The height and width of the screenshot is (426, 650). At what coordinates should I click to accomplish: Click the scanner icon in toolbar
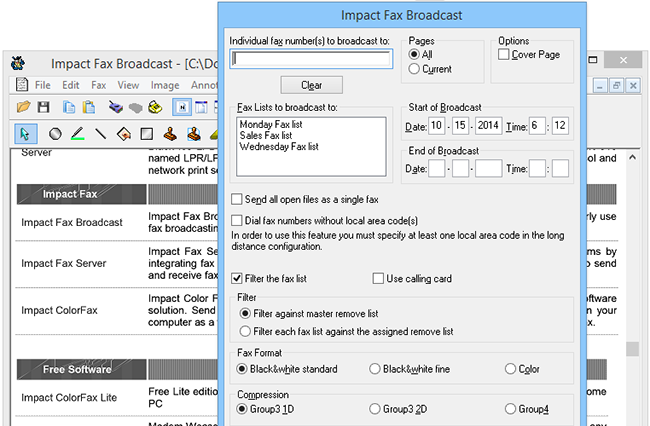click(116, 107)
